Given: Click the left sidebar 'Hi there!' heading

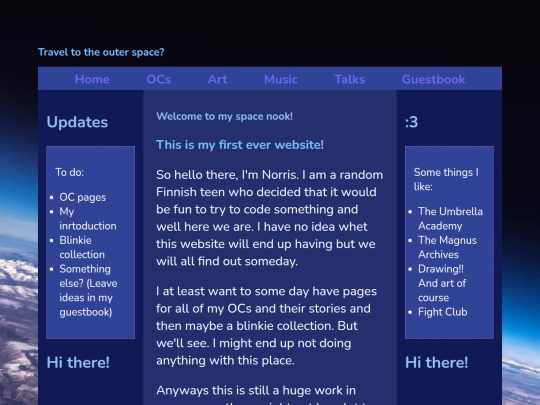Looking at the screenshot, I should pos(78,362).
